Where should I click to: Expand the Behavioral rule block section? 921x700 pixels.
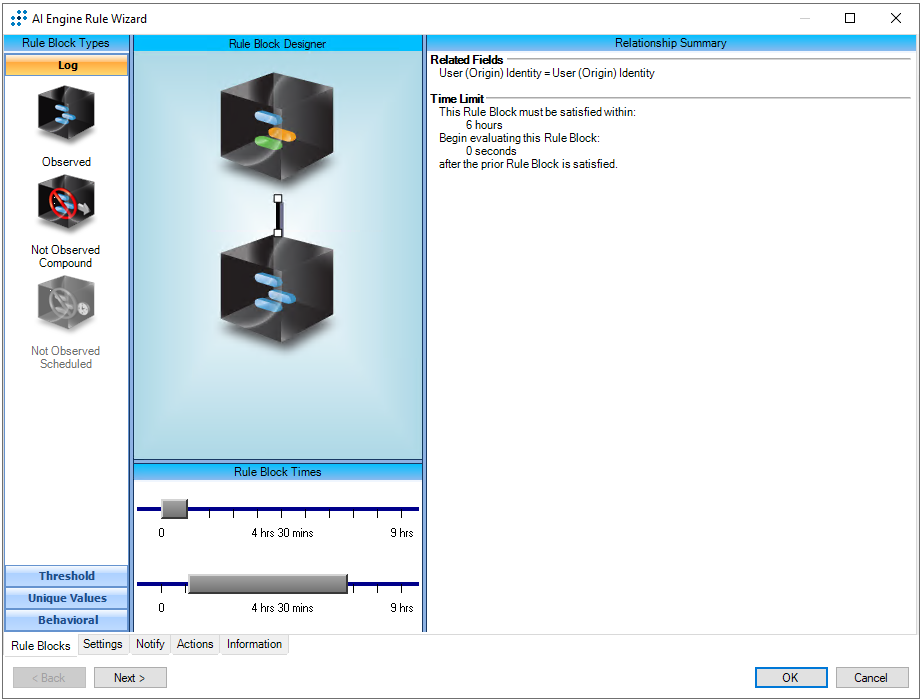click(67, 620)
